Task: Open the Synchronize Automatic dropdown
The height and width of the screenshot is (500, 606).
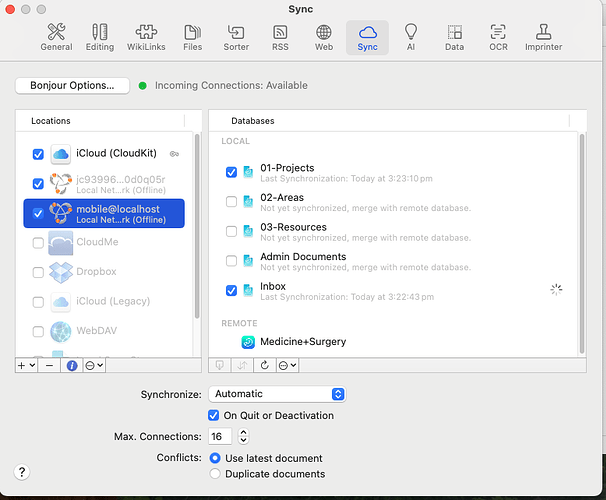Action: coord(277,394)
